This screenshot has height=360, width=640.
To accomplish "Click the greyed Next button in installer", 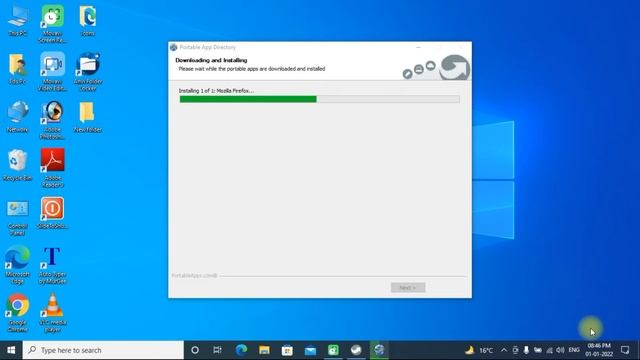I will point(408,288).
